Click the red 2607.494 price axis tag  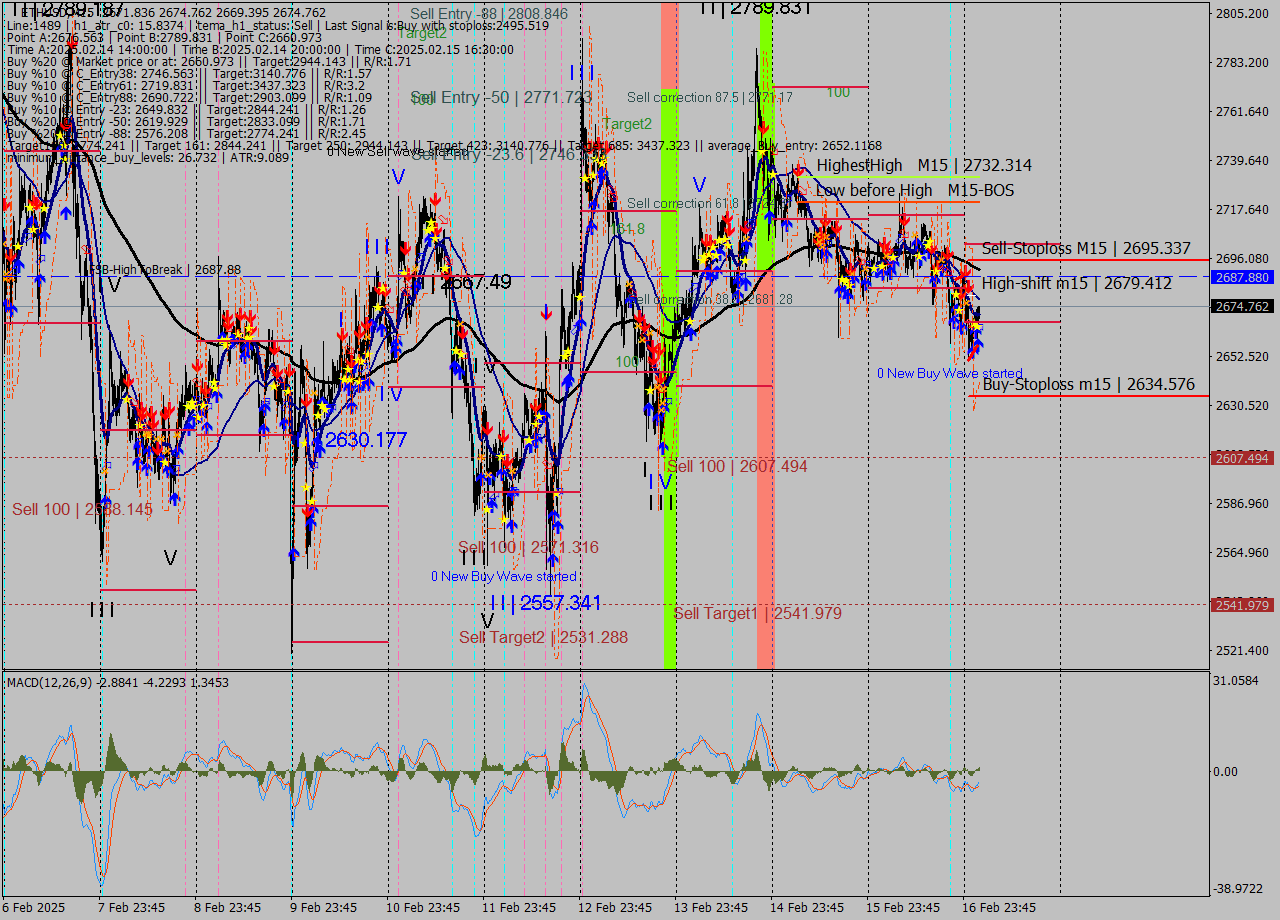[1242, 458]
